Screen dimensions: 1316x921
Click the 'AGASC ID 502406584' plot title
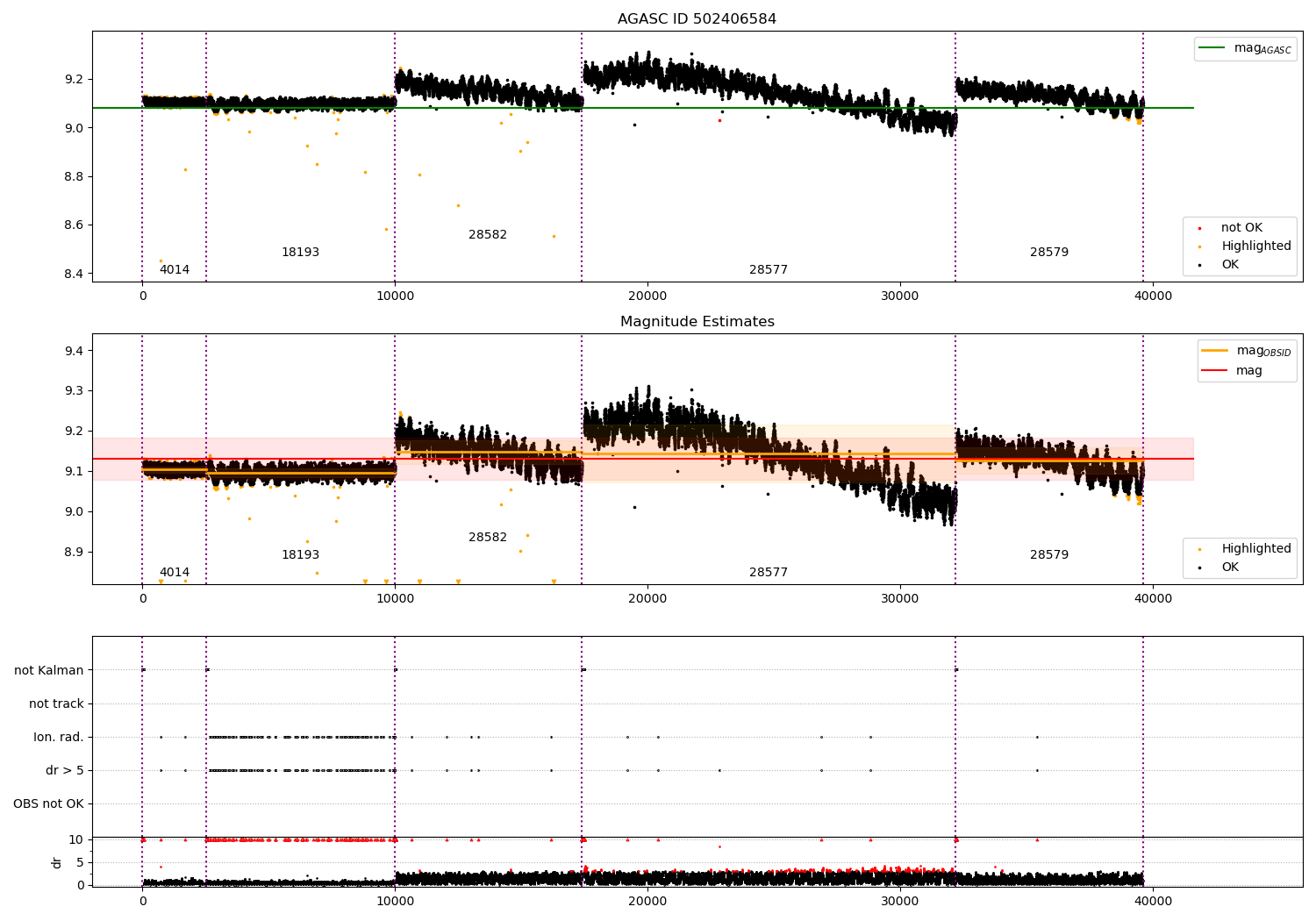[x=697, y=19]
